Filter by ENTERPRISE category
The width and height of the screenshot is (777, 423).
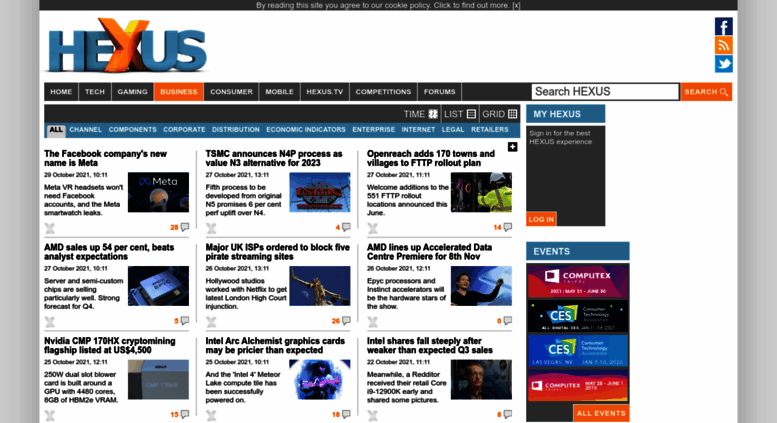374,129
